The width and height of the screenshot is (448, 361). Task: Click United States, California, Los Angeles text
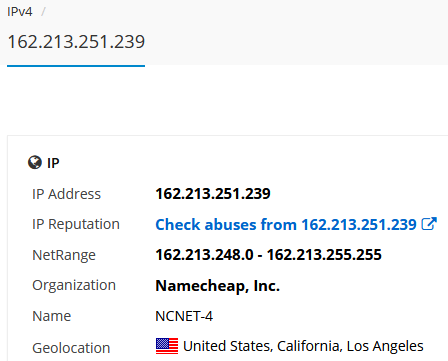(303, 346)
